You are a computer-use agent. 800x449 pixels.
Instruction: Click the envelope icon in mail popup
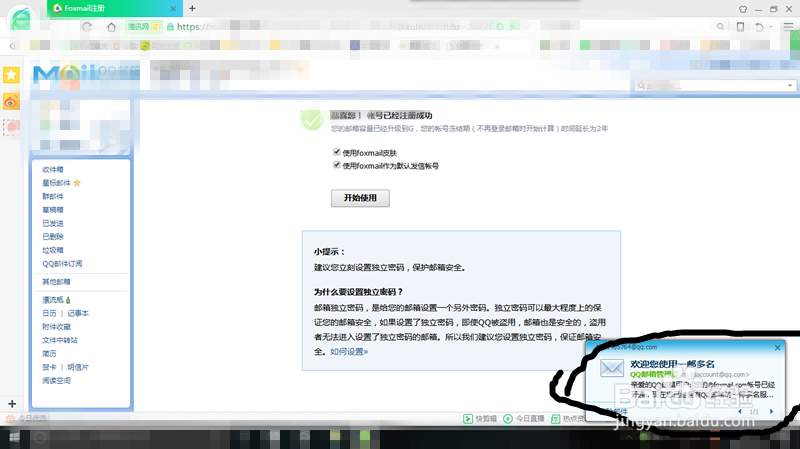(x=611, y=368)
